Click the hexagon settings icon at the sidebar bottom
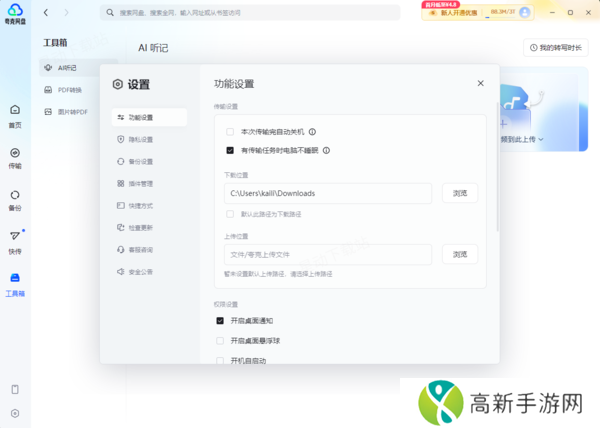600x428 pixels. (15, 413)
